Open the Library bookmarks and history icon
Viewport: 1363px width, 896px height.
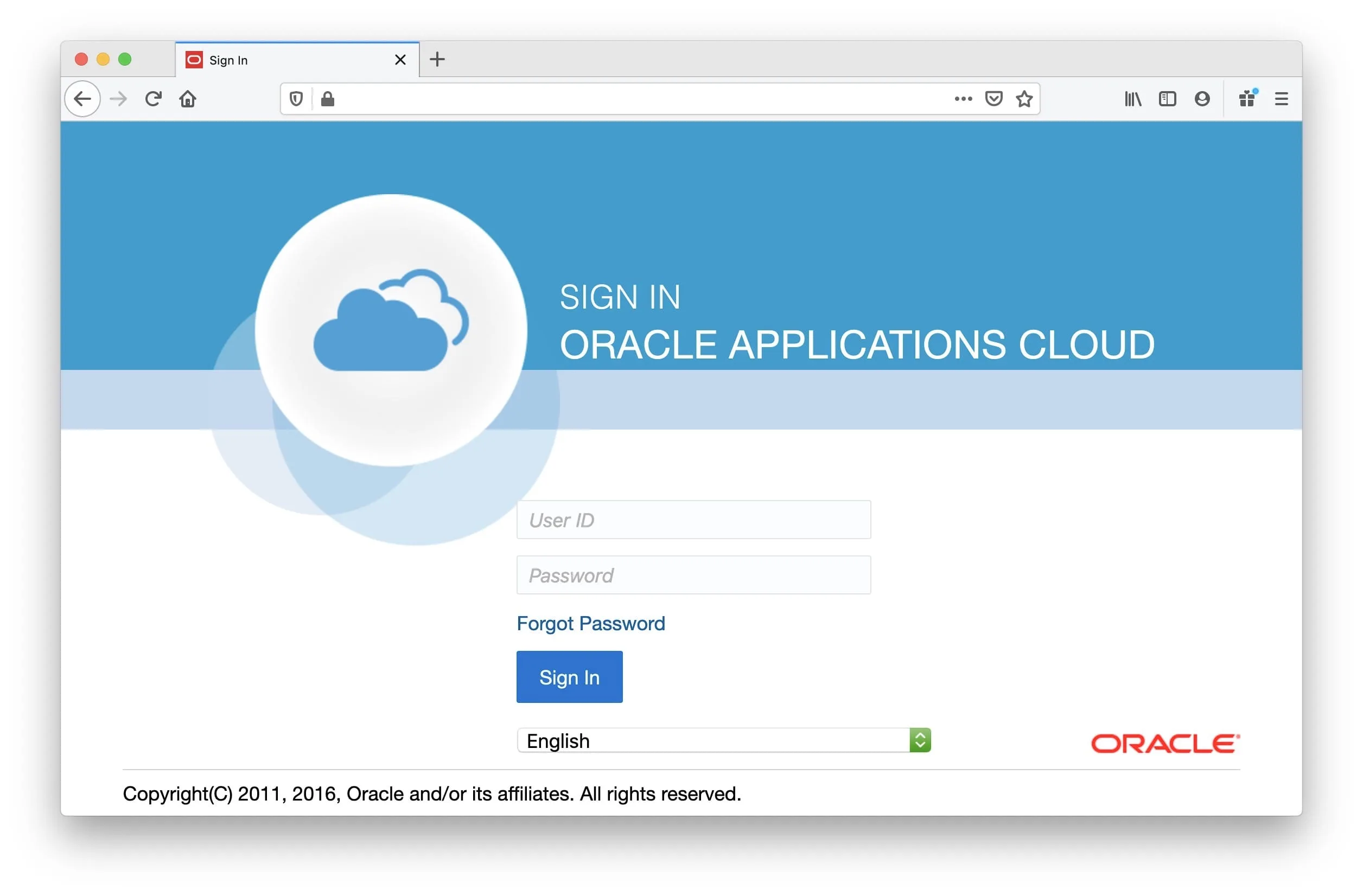pos(1133,99)
